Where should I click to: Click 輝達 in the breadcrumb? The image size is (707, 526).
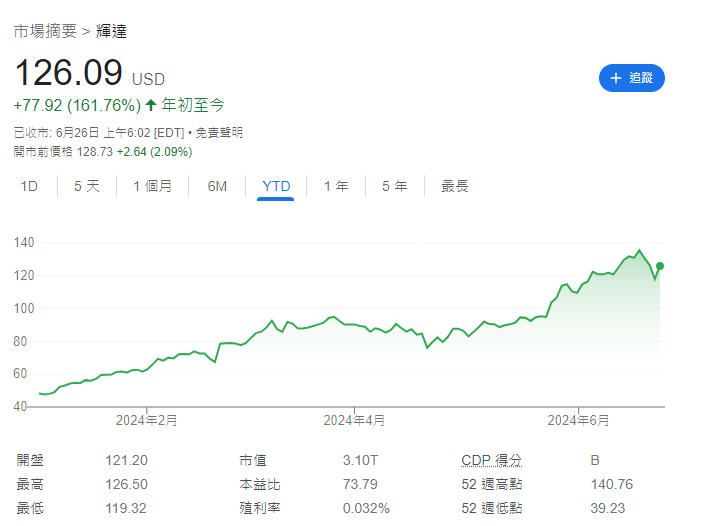(111, 31)
